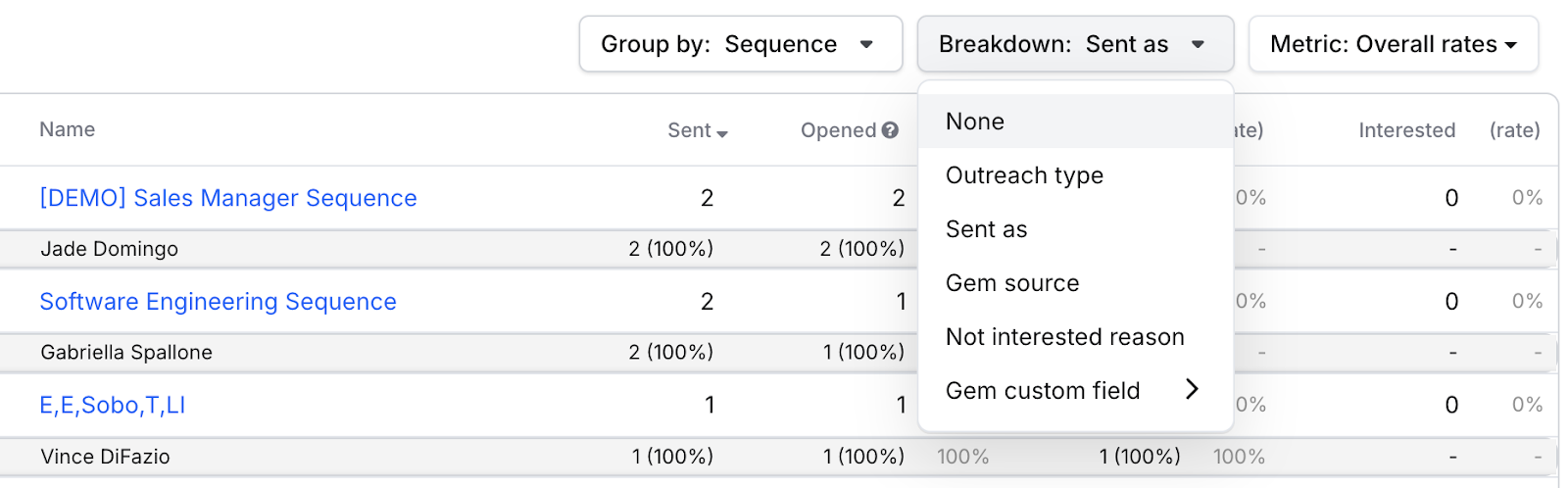The height and width of the screenshot is (488, 1568).
Task: Click the sort arrow beside Sent column
Action: pyautogui.click(x=722, y=133)
